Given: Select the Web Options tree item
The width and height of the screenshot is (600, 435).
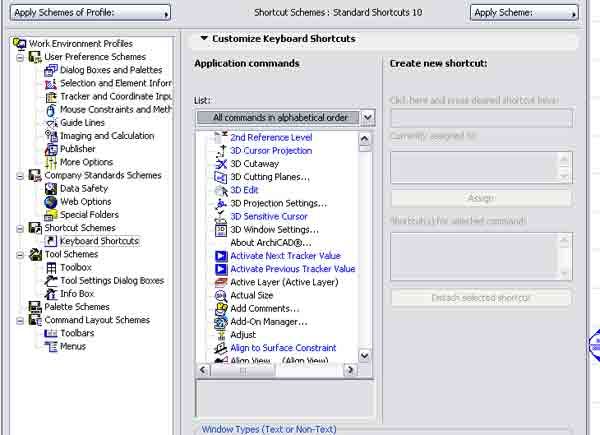Looking at the screenshot, I should click(86, 202).
